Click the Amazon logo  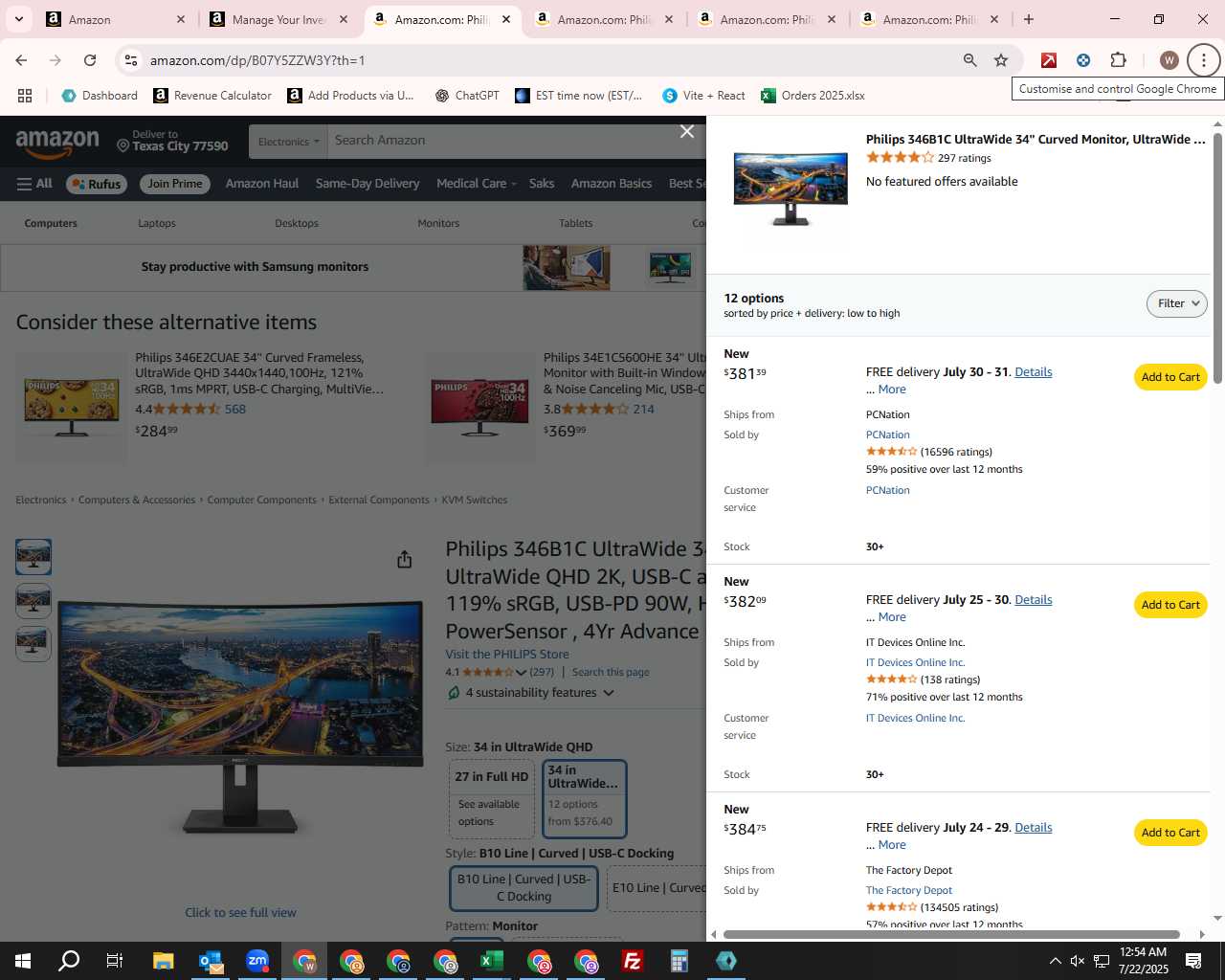point(57,143)
